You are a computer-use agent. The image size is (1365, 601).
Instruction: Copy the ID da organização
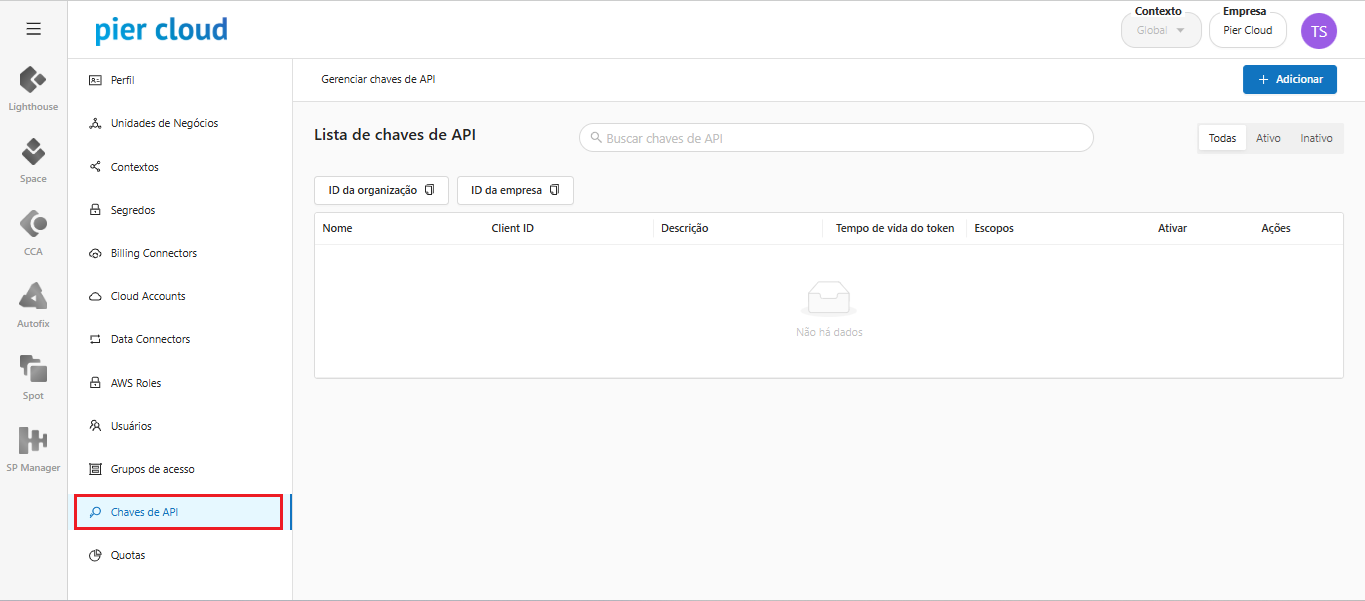(381, 190)
